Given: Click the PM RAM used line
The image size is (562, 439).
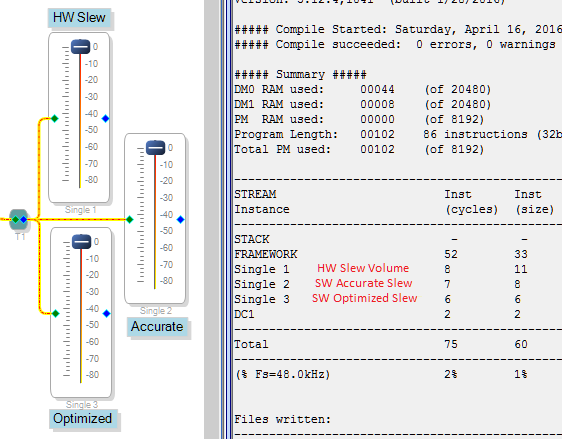Looking at the screenshot, I should [359, 119].
